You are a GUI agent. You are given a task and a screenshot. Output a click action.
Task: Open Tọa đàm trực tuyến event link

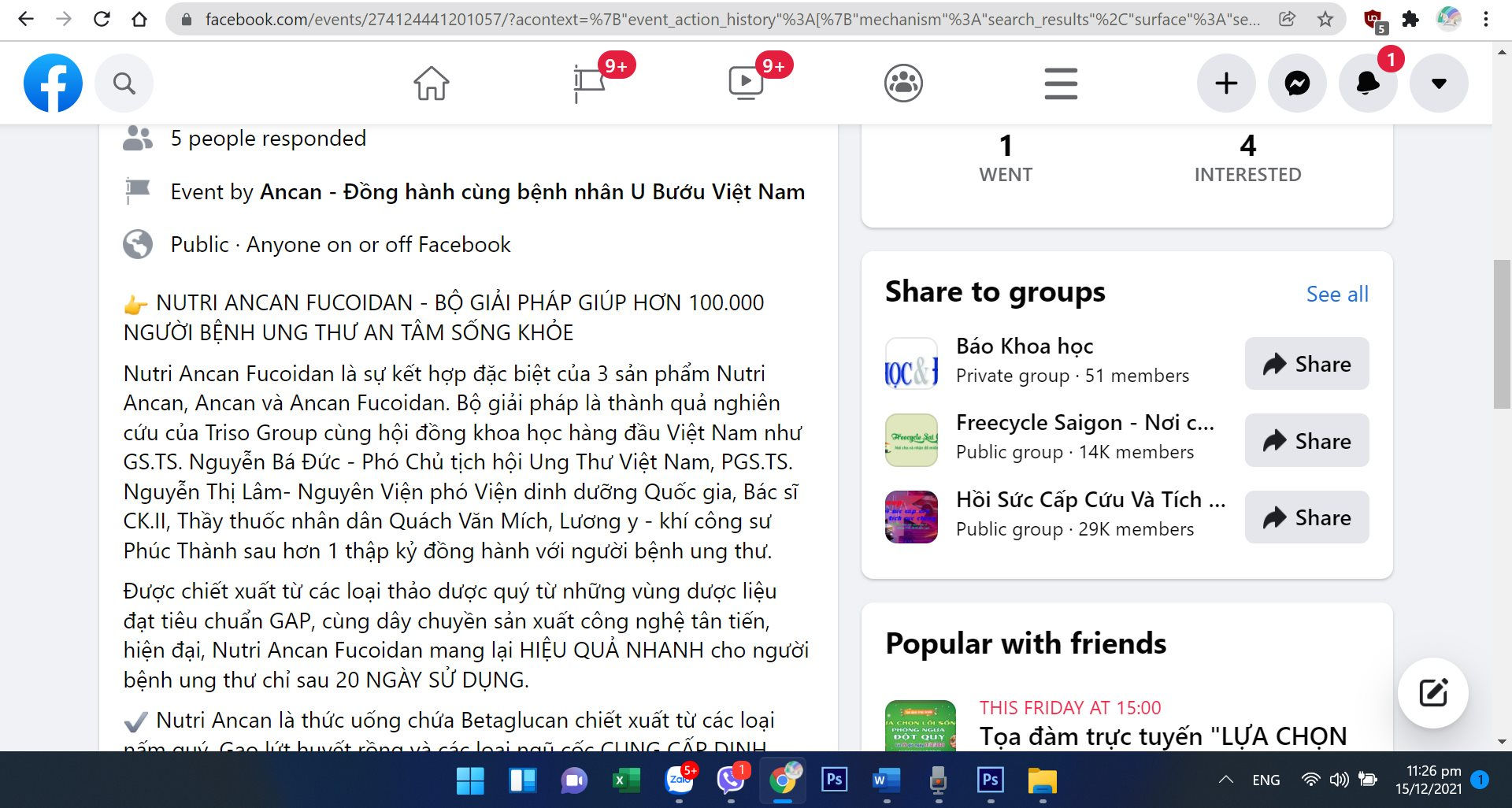1163,736
